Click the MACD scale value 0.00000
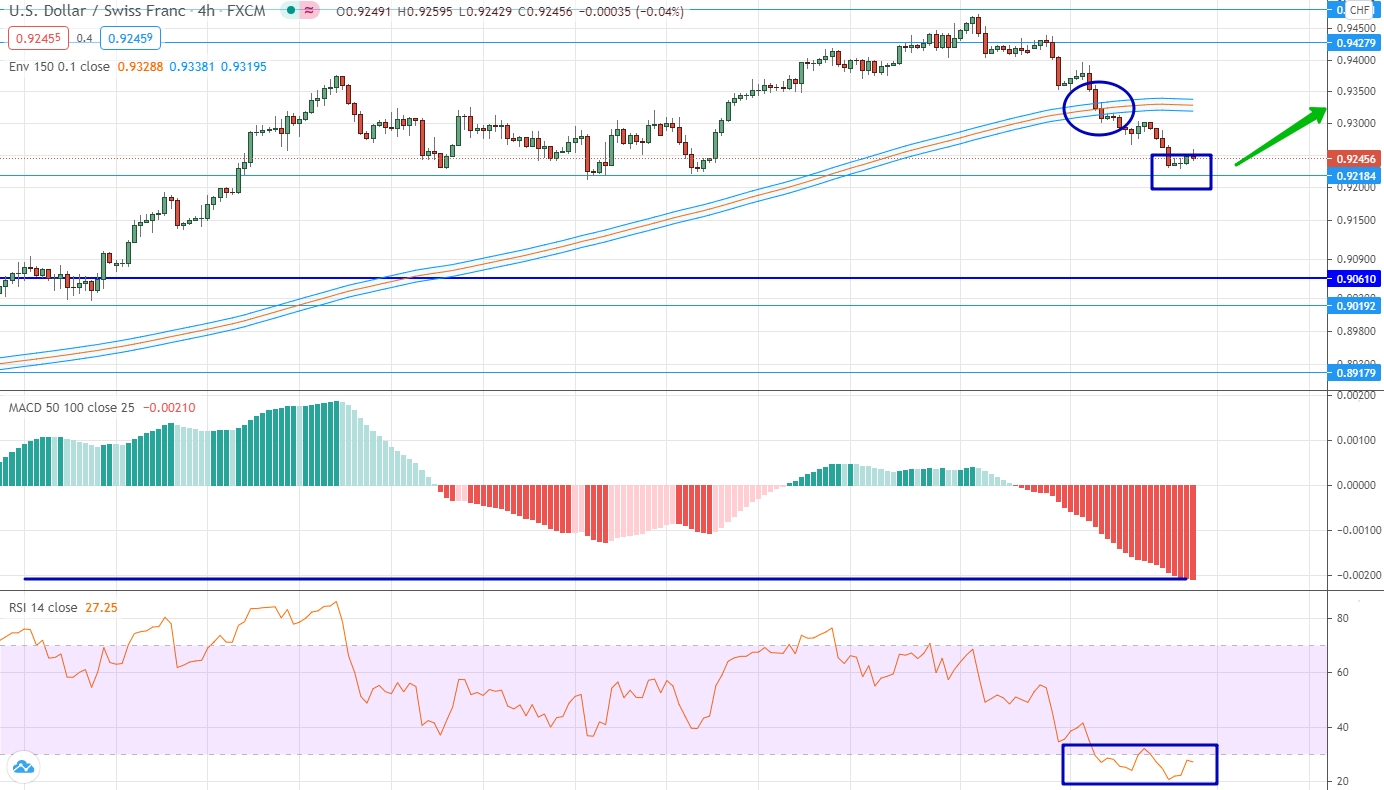Image resolution: width=1384 pixels, height=790 pixels. (x=1356, y=485)
